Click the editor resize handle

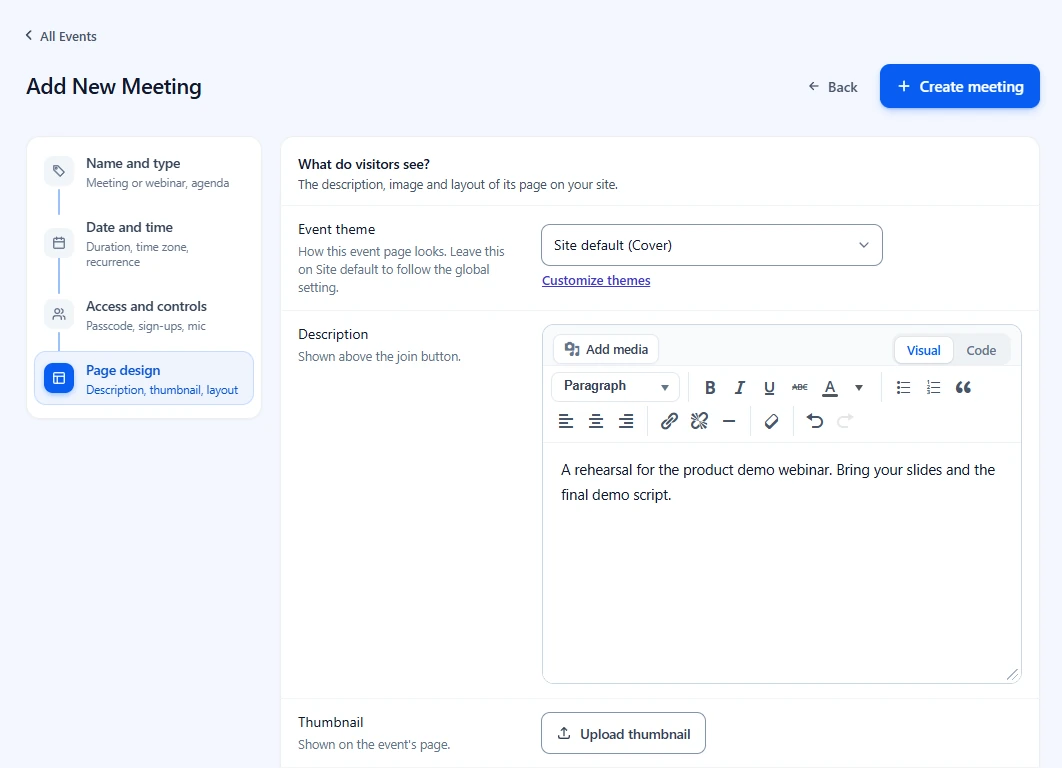click(1013, 675)
